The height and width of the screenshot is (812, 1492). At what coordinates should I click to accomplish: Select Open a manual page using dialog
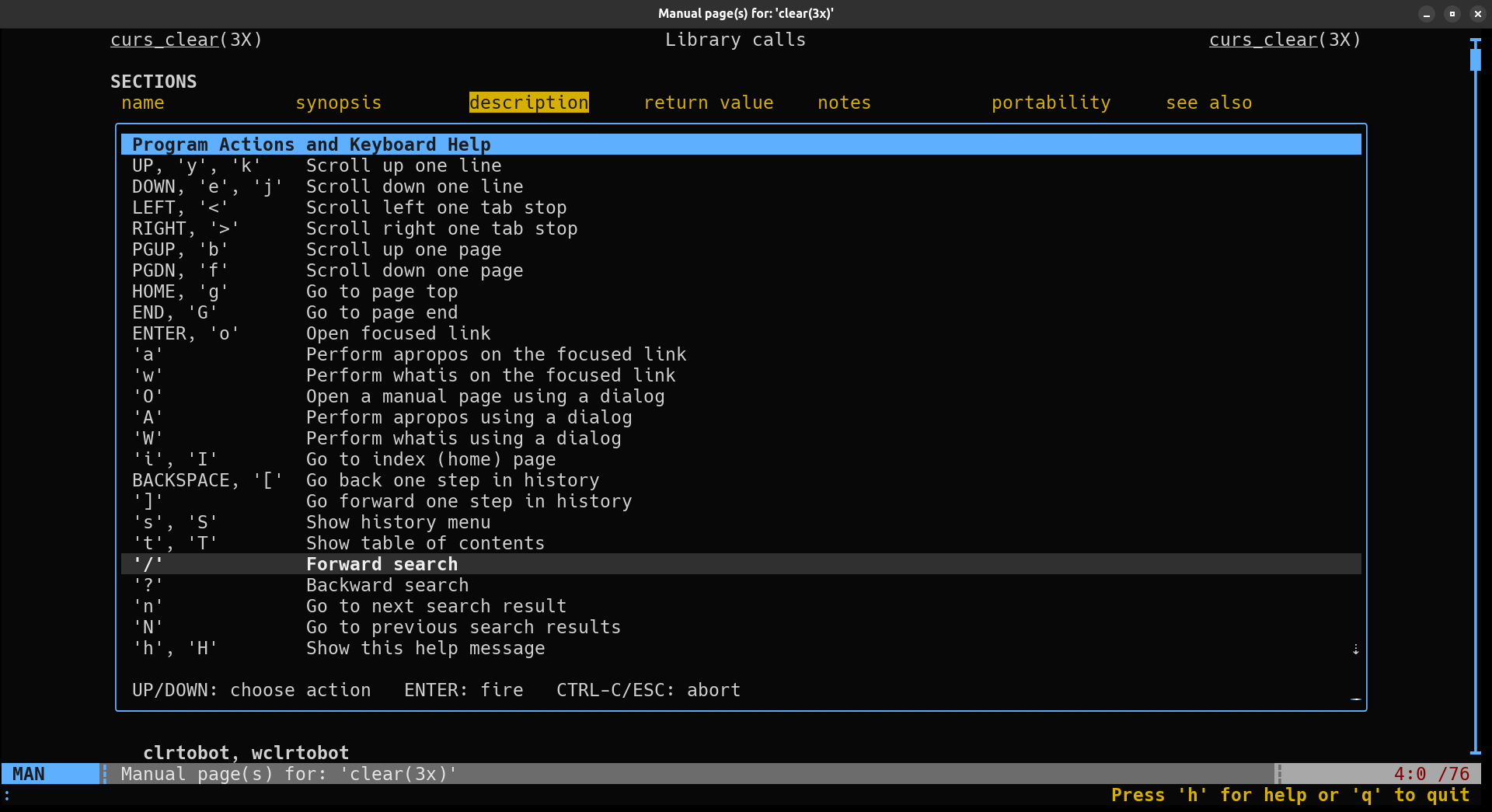(x=485, y=396)
